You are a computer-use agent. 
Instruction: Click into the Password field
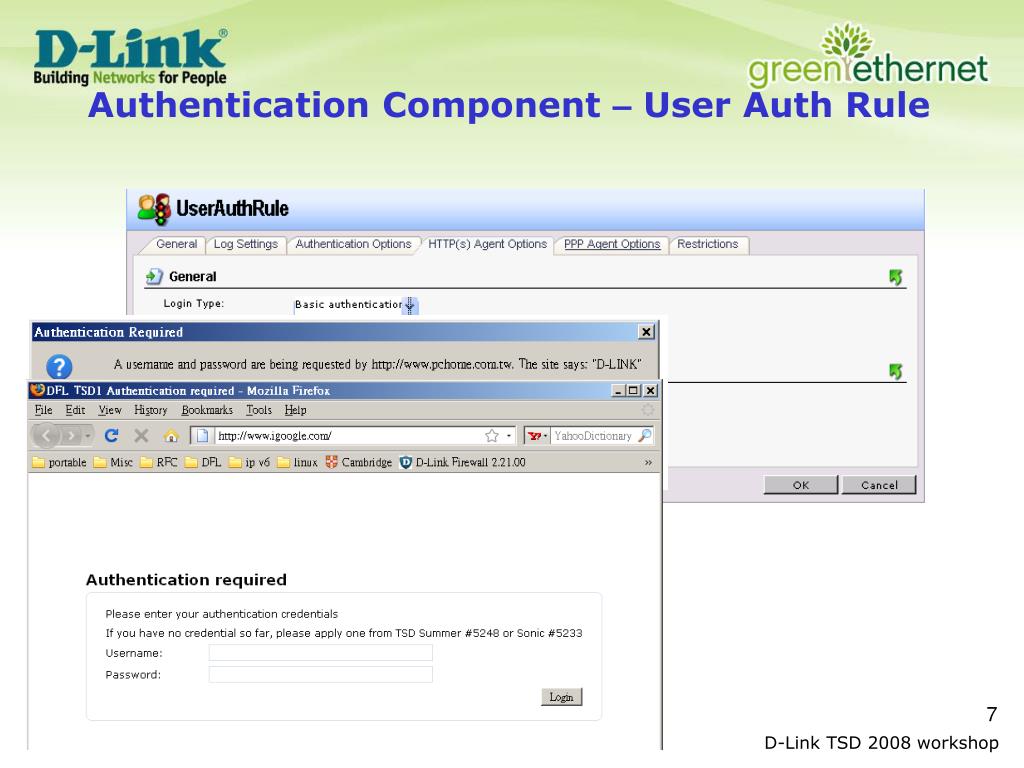pos(321,674)
